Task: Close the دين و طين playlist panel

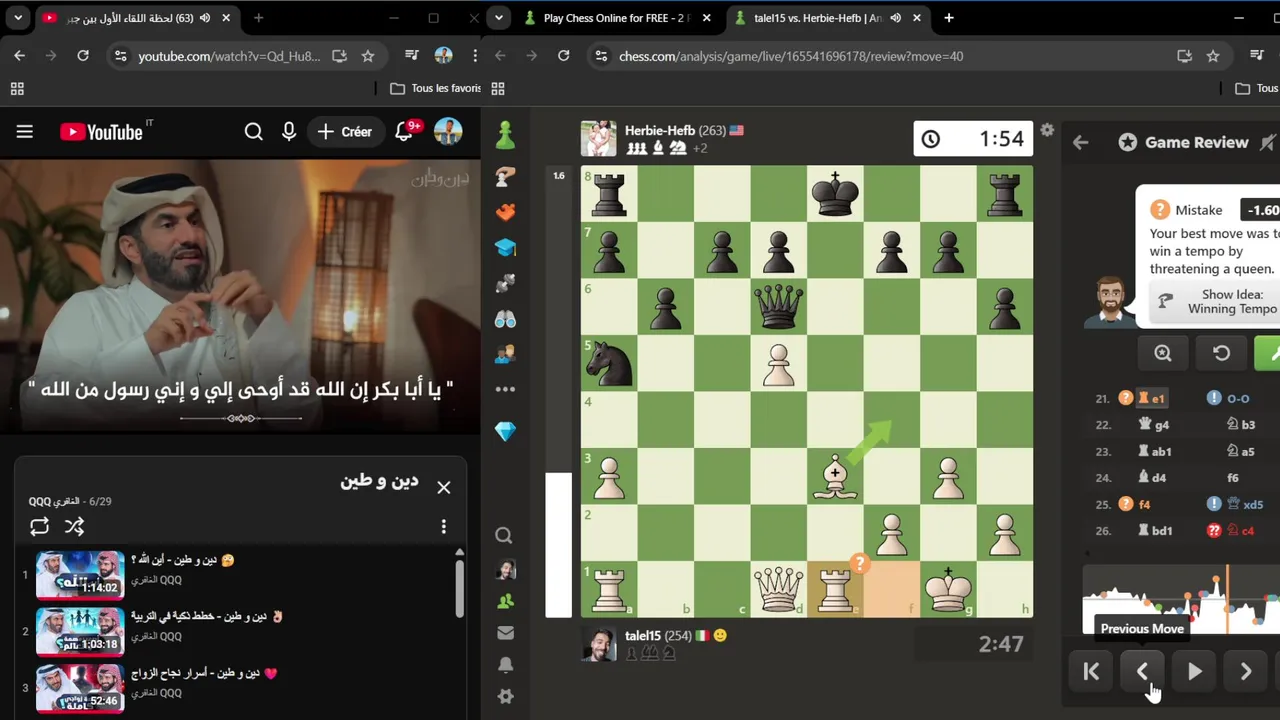Action: [444, 487]
